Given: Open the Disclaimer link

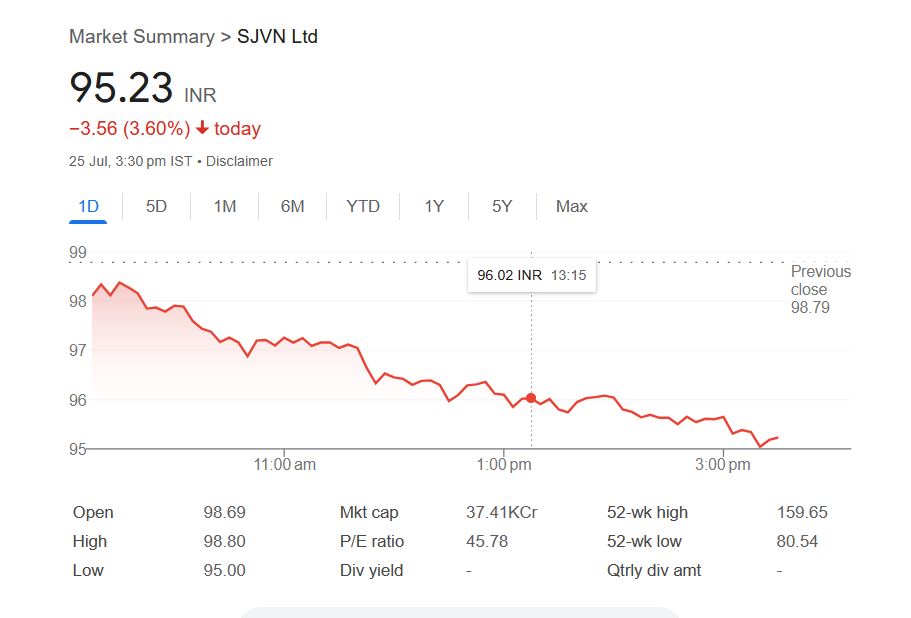Looking at the screenshot, I should [239, 161].
